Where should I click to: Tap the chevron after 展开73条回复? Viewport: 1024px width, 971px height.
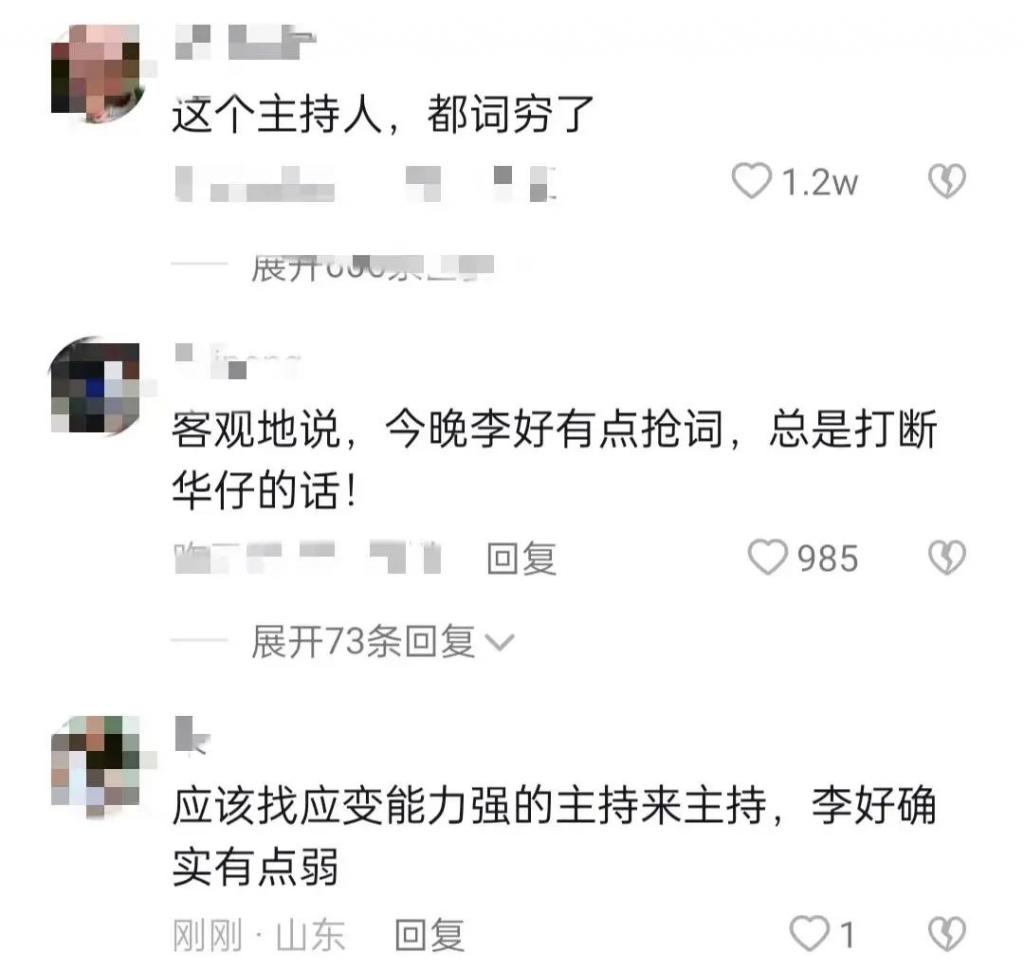[501, 643]
